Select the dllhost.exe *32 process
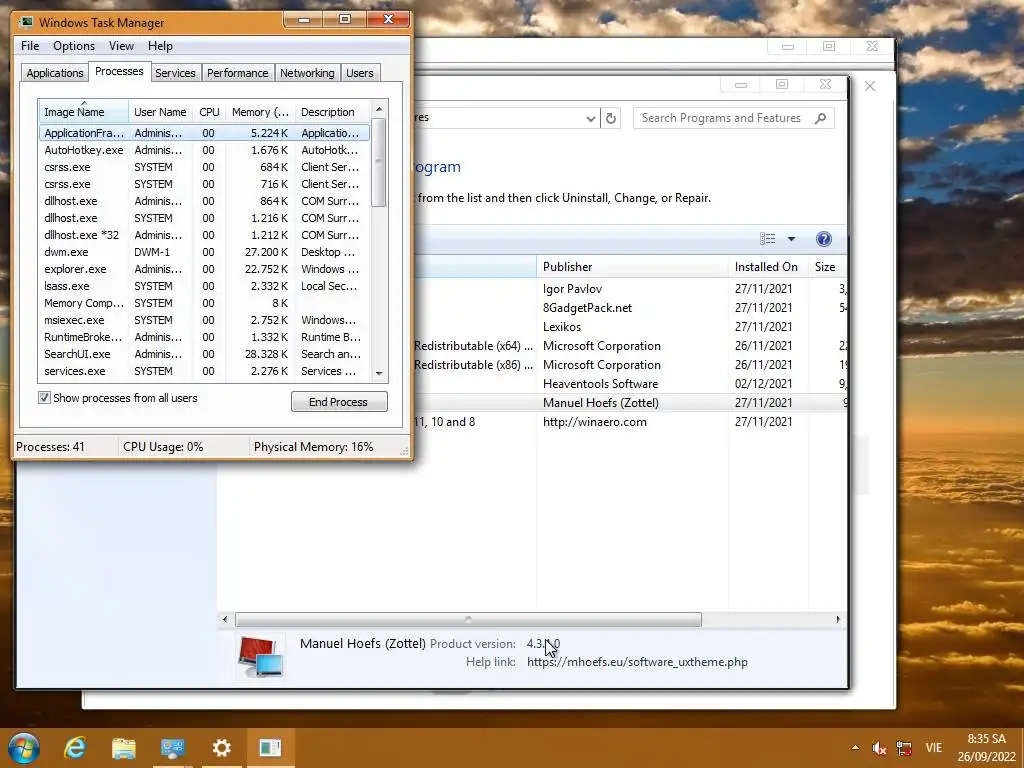1024x768 pixels. tap(204, 235)
